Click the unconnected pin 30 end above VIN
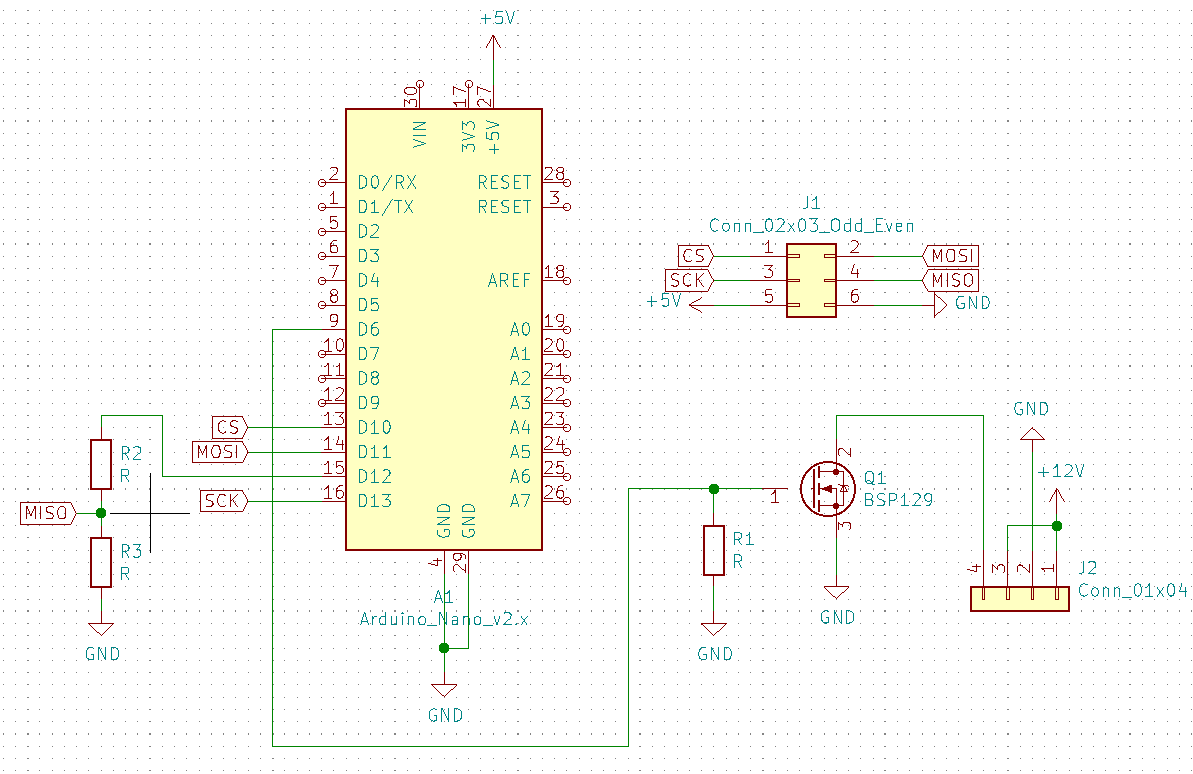 [x=420, y=84]
